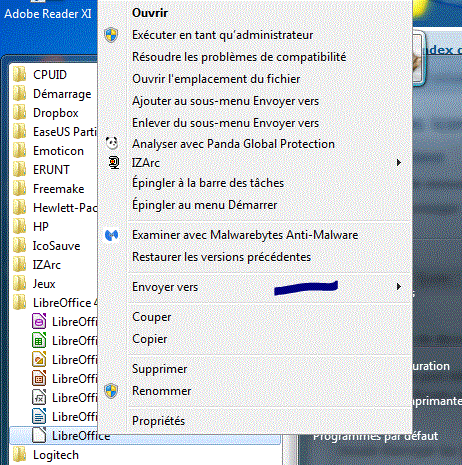Expand the Envoyer vers submenu arrow
The image size is (462, 465).
tap(399, 287)
